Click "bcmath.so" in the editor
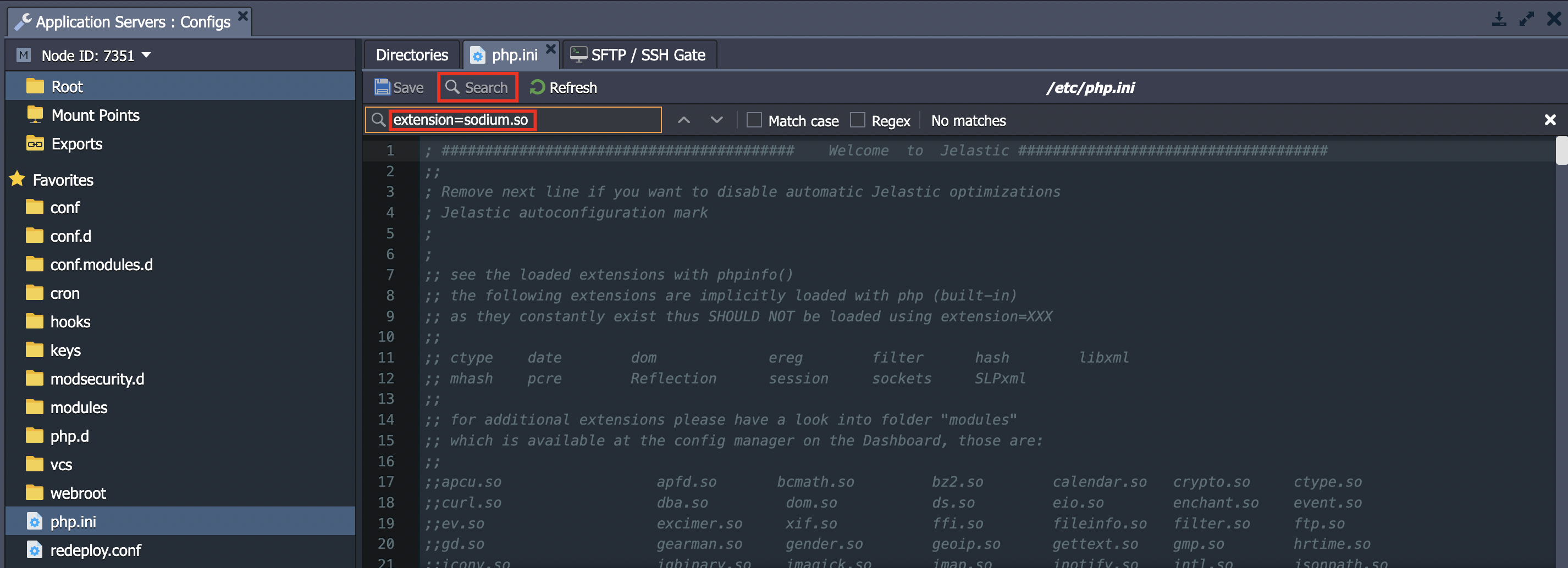 816,482
